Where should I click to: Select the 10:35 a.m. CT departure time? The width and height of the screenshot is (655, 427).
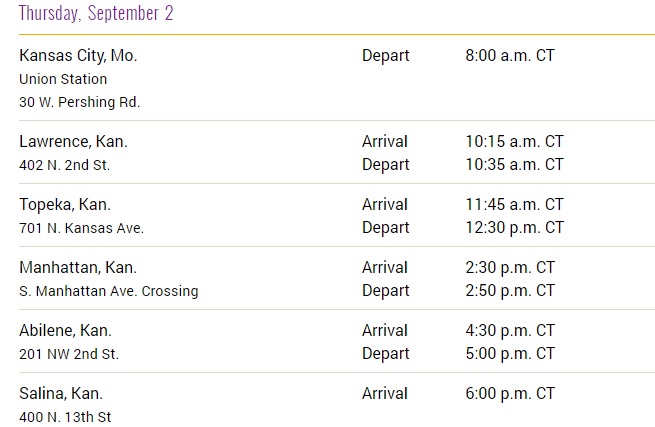(x=514, y=165)
